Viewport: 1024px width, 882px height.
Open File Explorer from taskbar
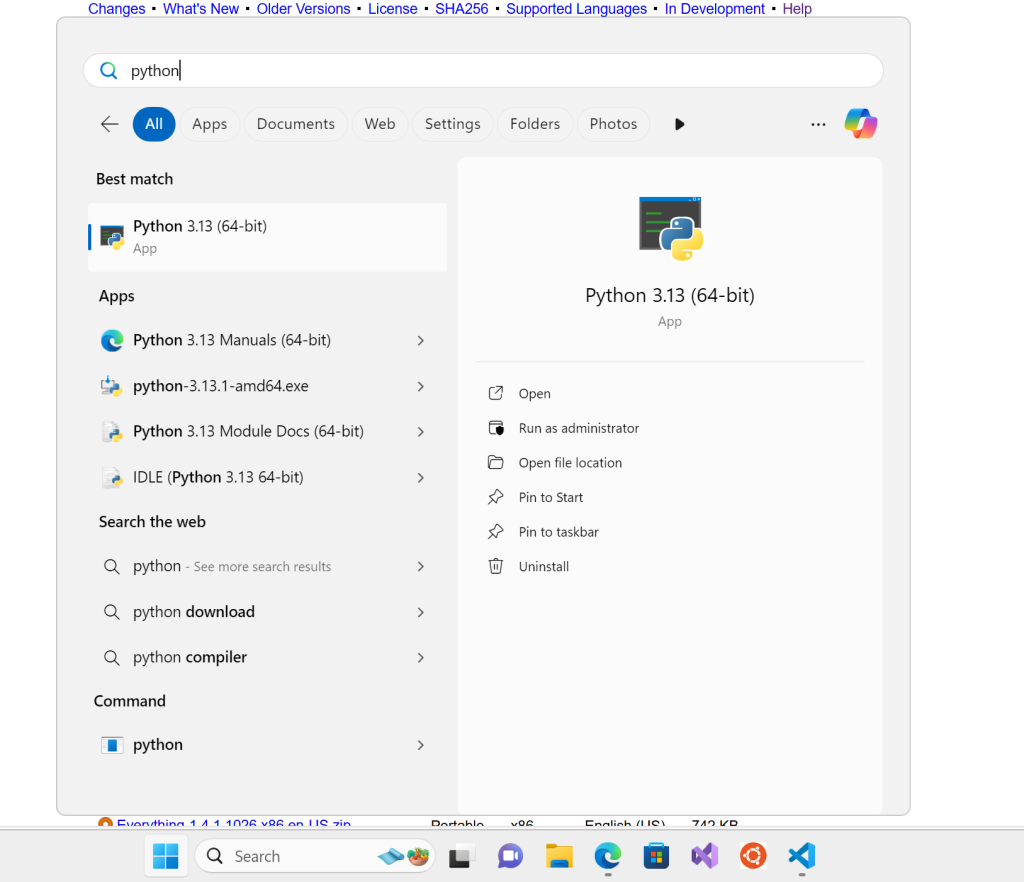(x=559, y=856)
